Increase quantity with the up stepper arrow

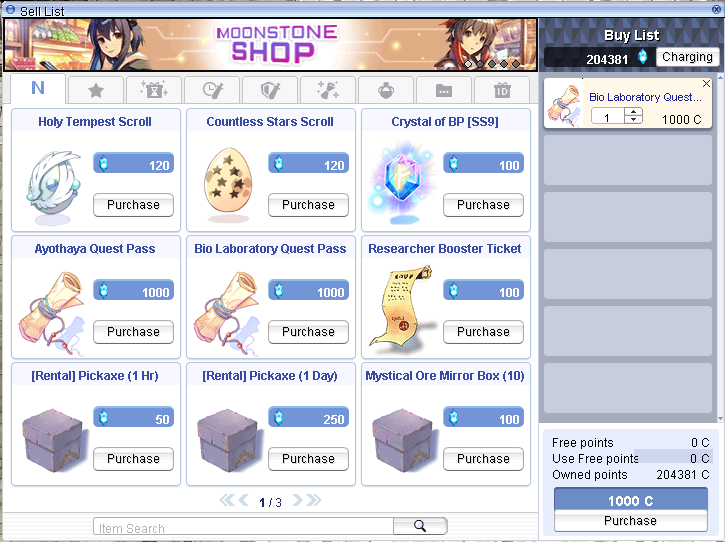[633, 111]
